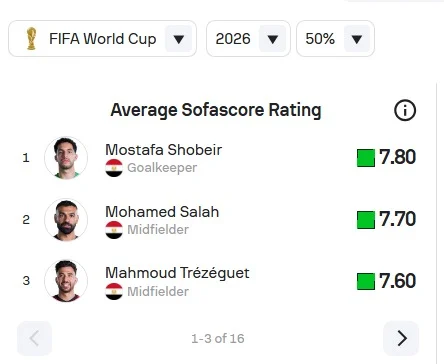
Task: Click Mostafa Shobeir's Egypt flag icon
Action: pyautogui.click(x=114, y=168)
